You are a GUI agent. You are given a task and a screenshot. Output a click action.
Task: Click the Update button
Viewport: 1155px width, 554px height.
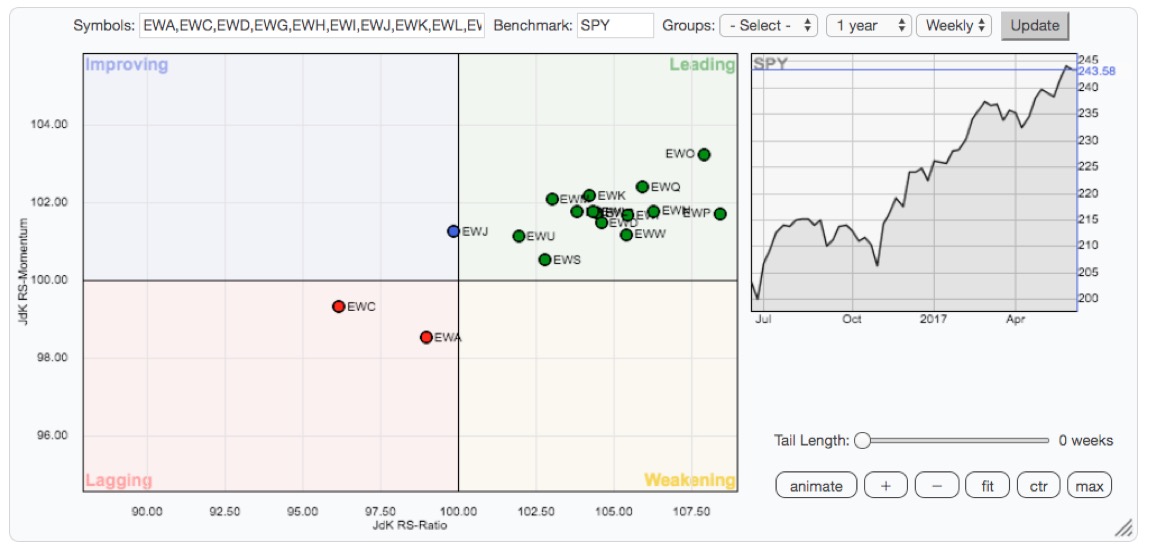pos(1035,25)
